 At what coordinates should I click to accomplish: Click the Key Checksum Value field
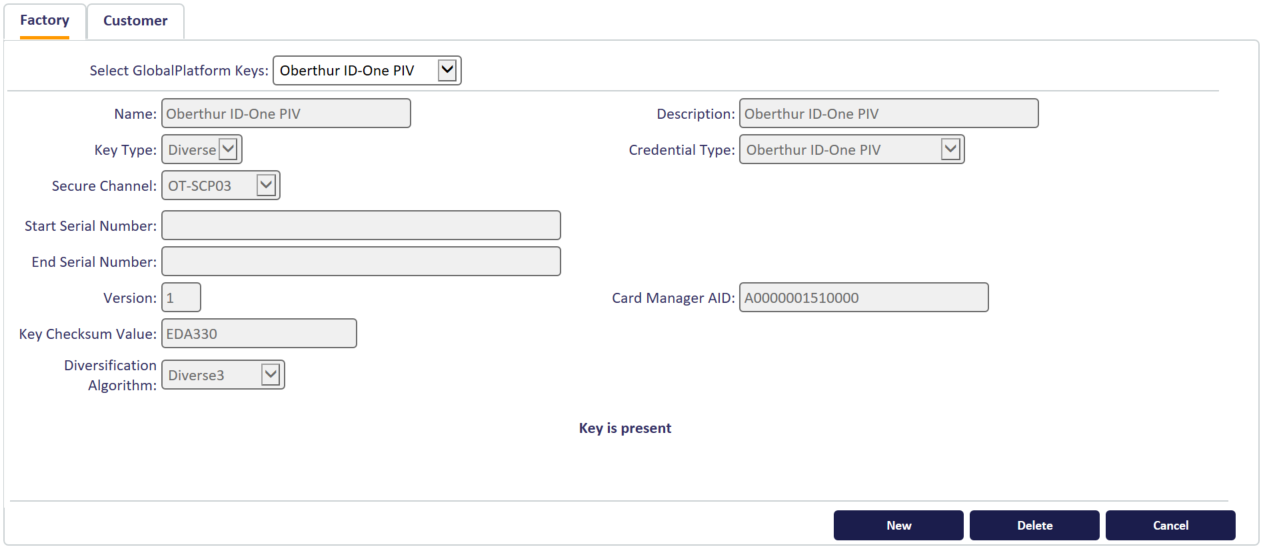259,333
